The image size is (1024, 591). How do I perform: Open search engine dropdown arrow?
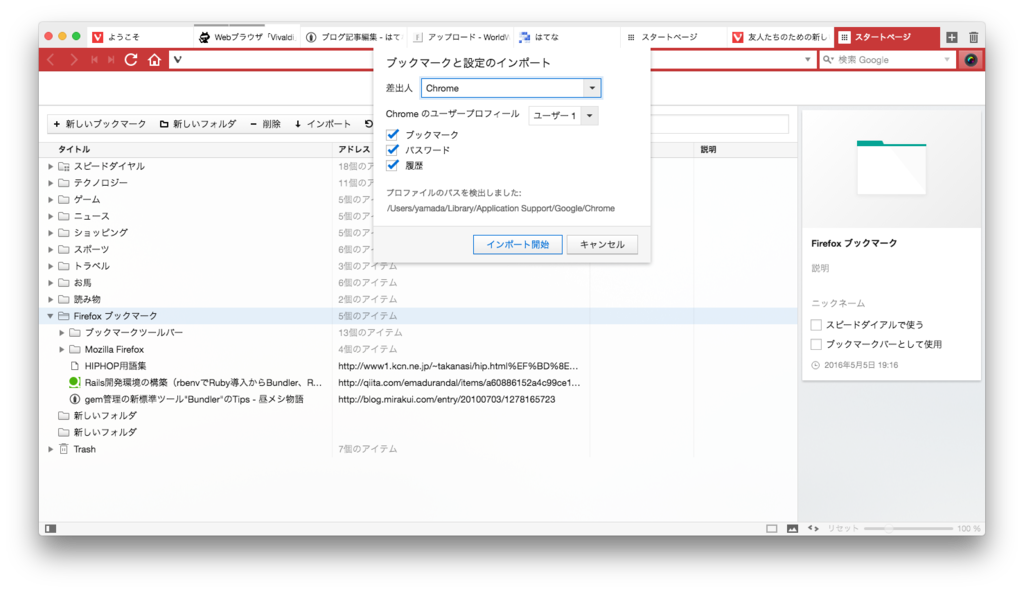coord(947,59)
